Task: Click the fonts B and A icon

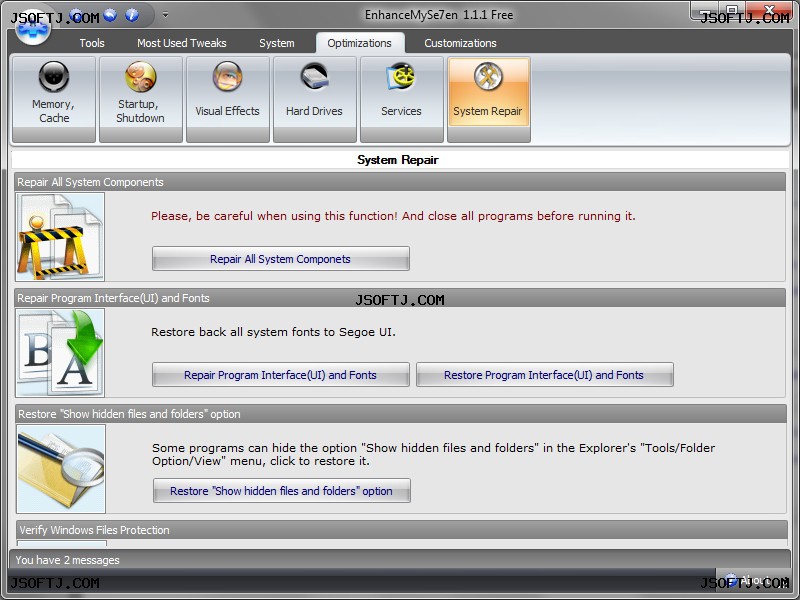Action: pyautogui.click(x=60, y=353)
